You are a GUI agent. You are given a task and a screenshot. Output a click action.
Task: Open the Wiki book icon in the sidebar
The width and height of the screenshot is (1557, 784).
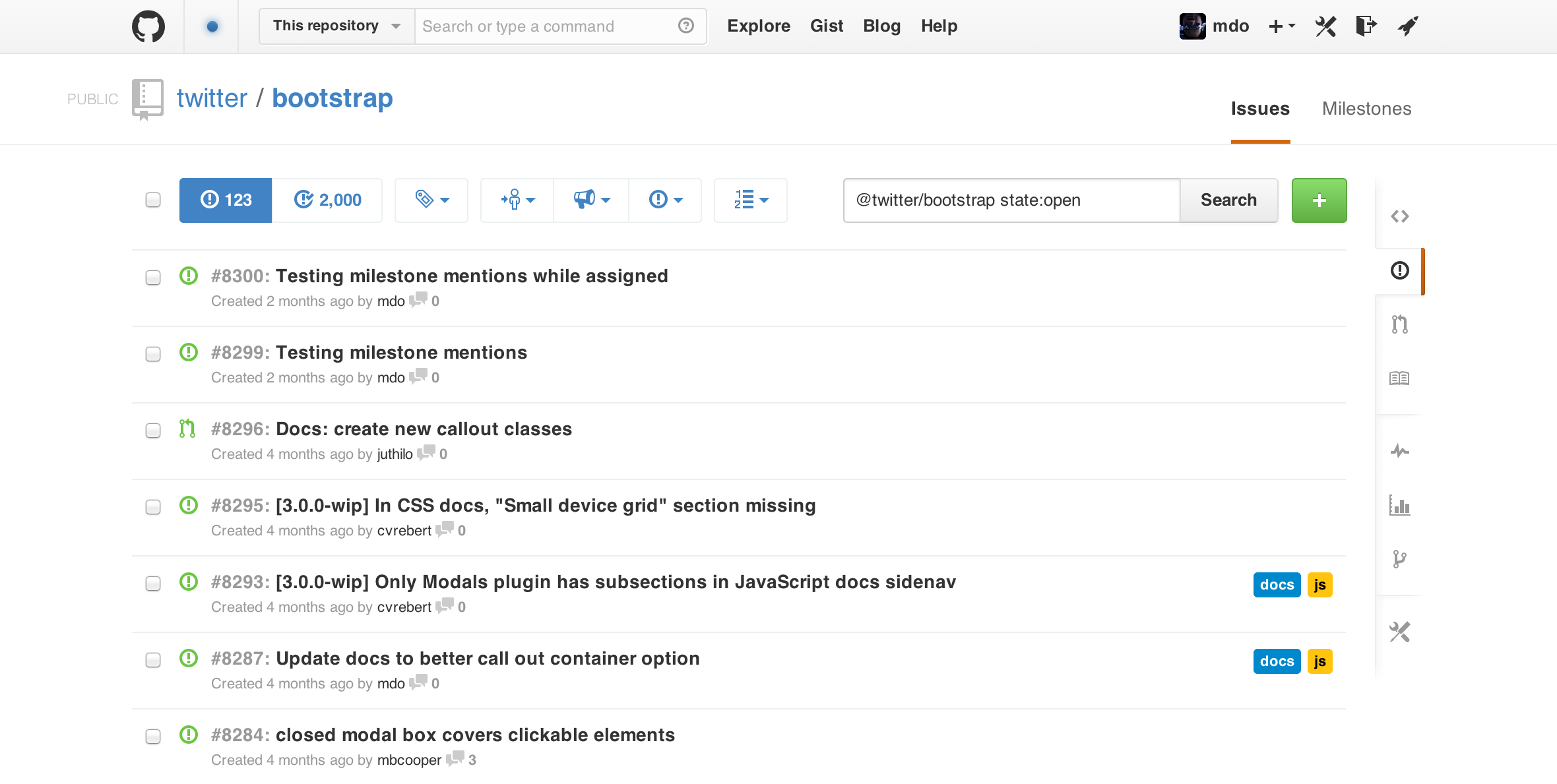point(1399,378)
